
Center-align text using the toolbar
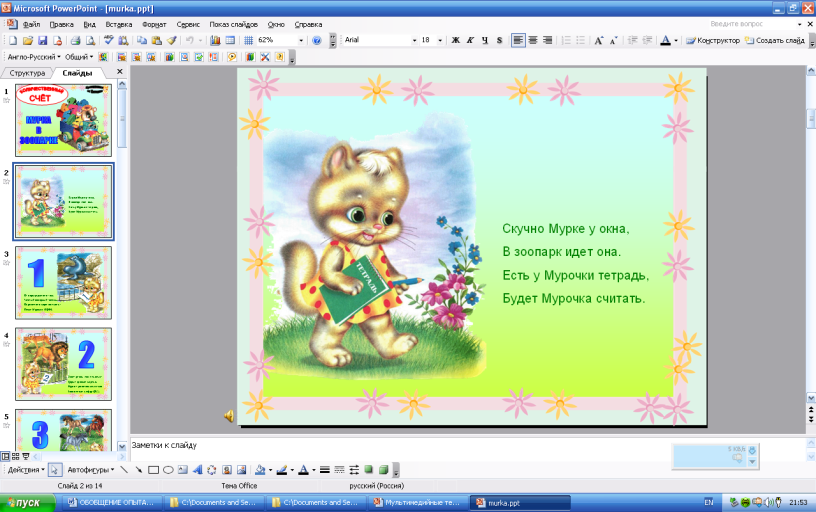[x=533, y=41]
